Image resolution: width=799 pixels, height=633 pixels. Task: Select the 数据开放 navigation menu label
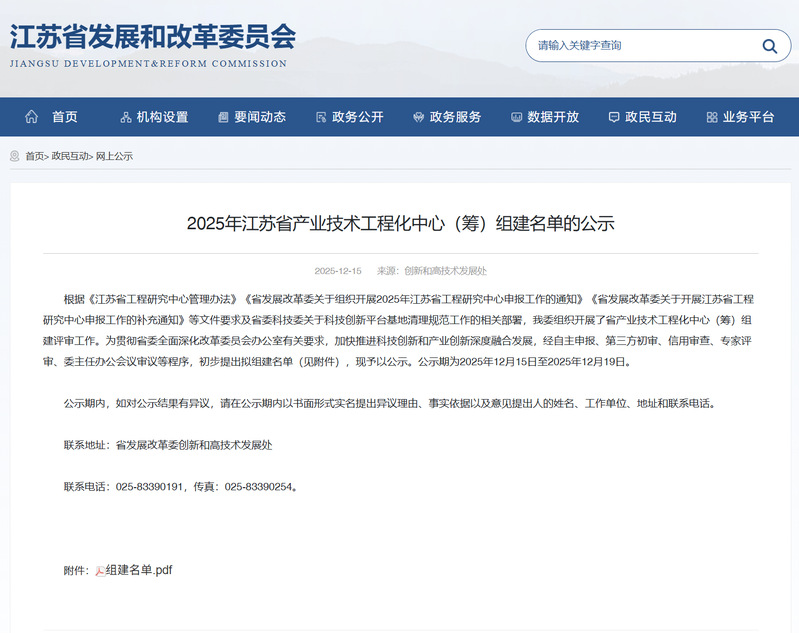[553, 117]
